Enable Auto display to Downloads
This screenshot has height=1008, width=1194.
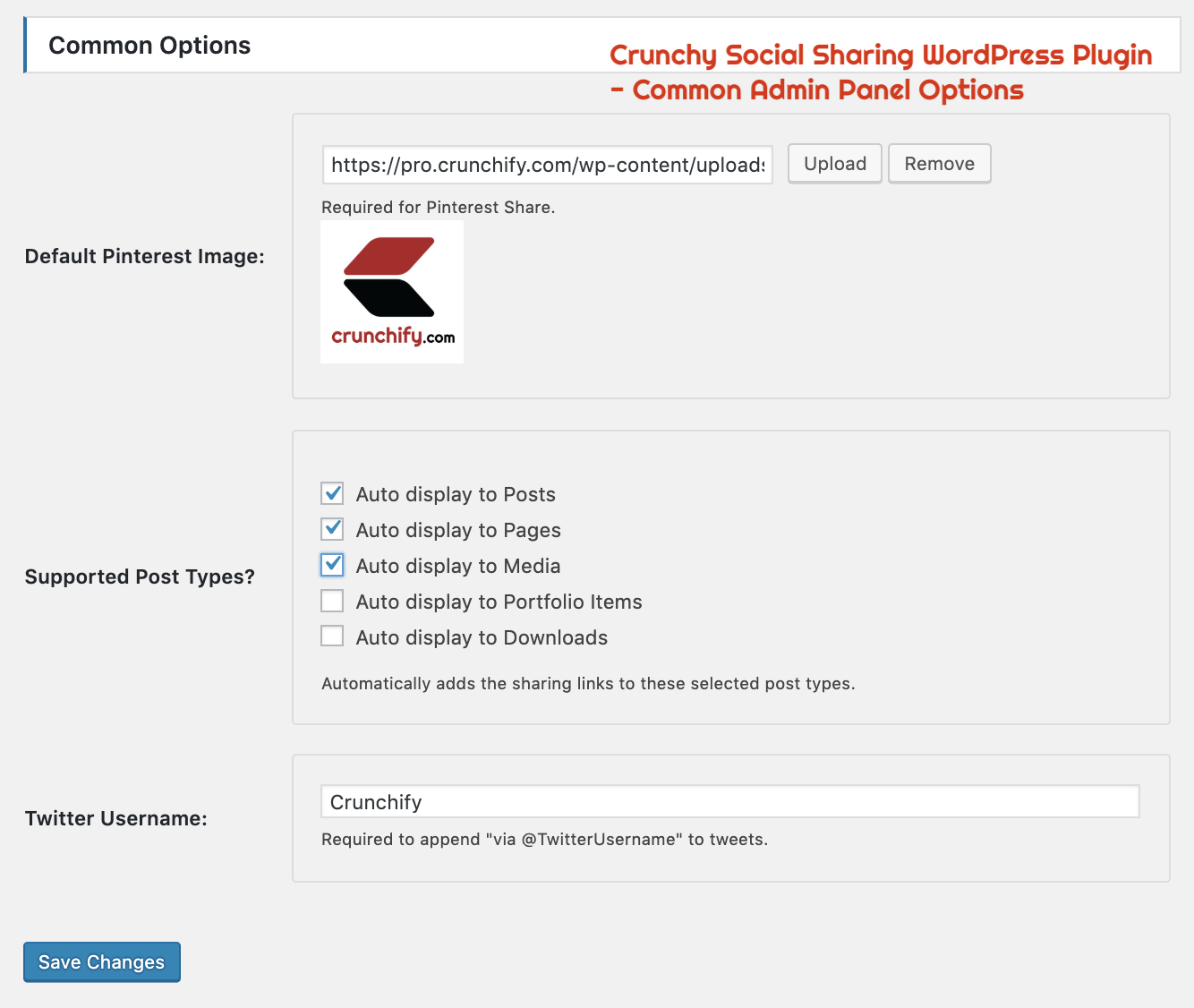(x=332, y=636)
